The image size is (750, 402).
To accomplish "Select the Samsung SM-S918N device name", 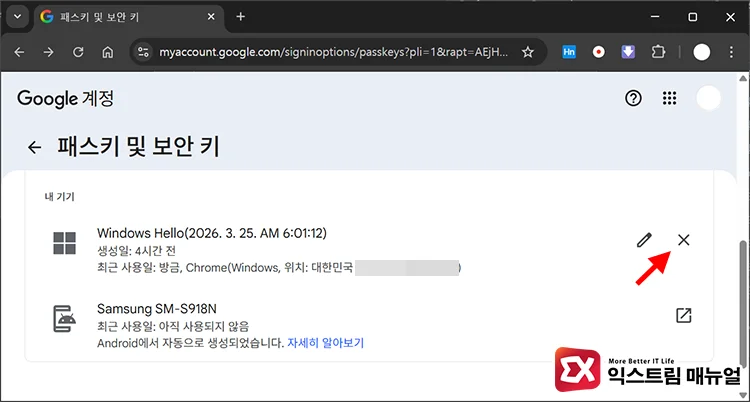I will click(x=157, y=309).
